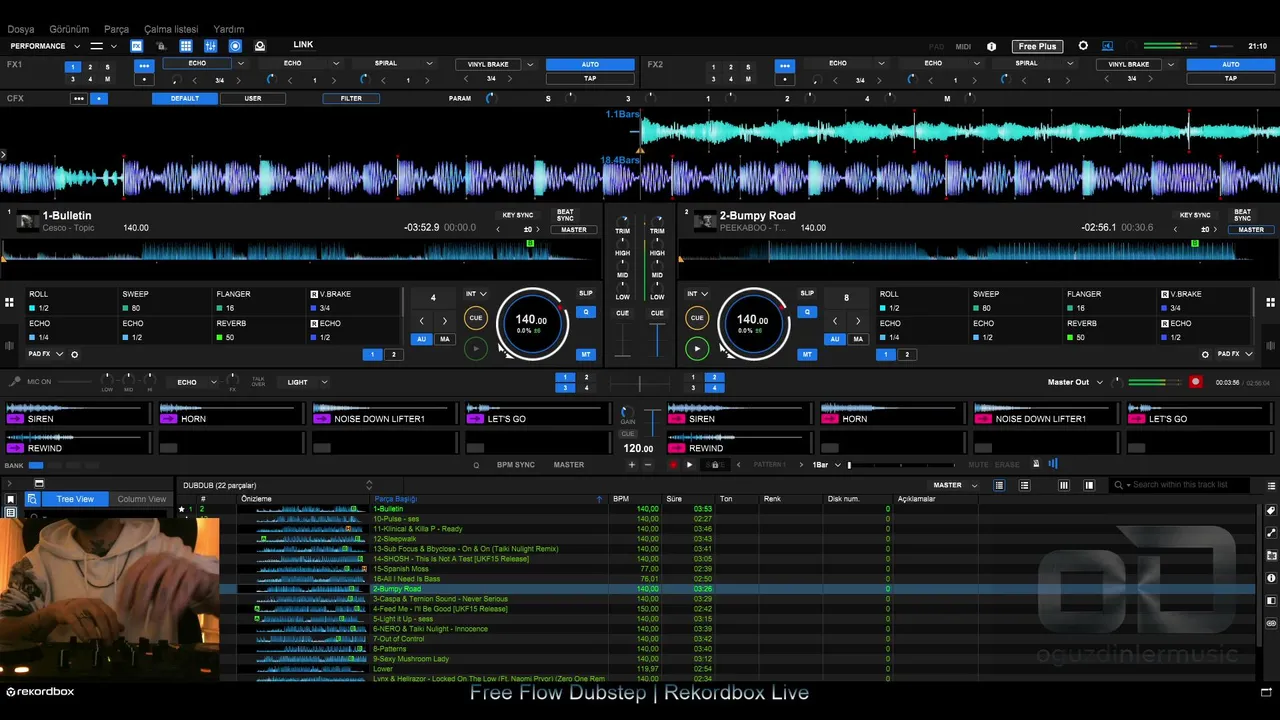
Task: Click the Free Plus plan button
Action: point(1037,46)
